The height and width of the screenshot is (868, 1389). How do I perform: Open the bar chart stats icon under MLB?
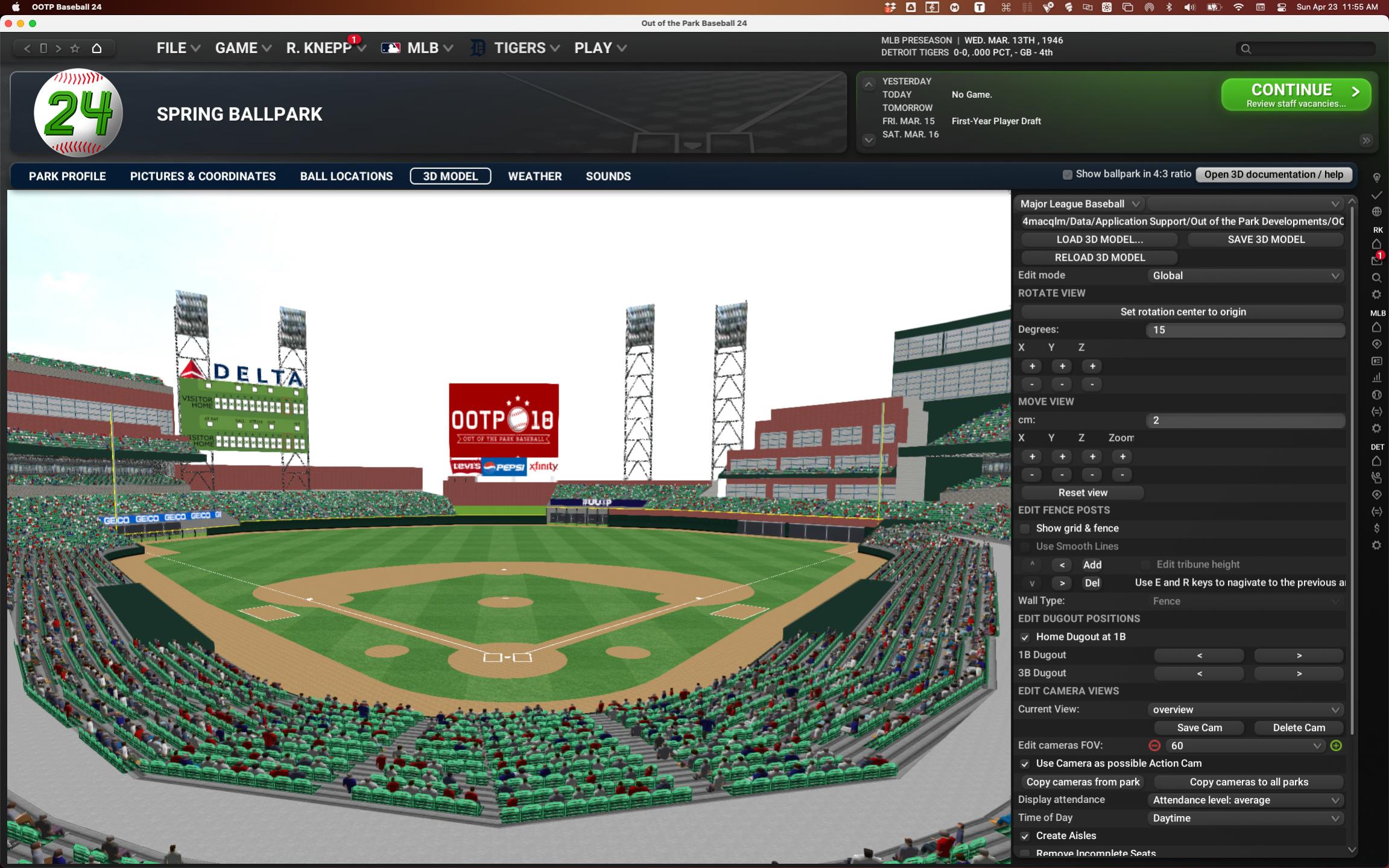tap(1376, 378)
